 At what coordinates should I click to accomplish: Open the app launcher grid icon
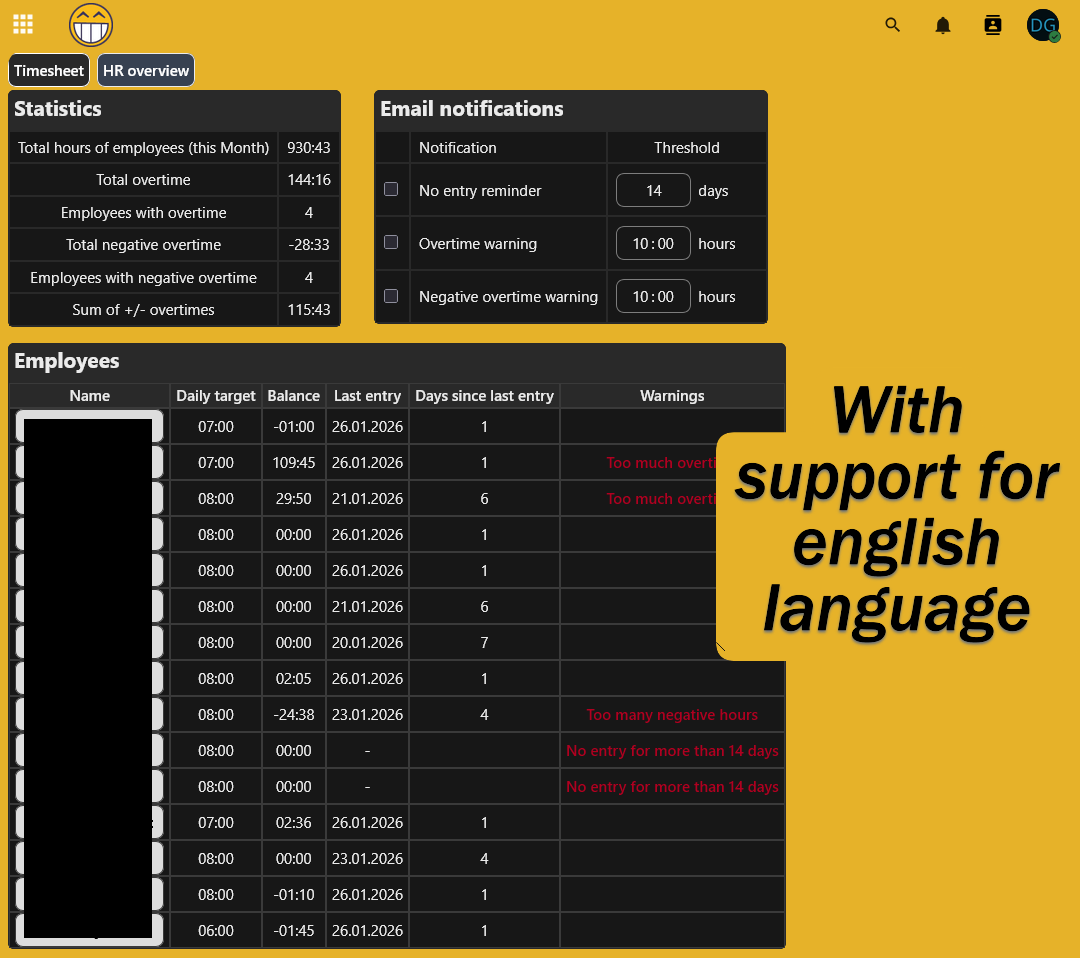[x=22, y=24]
